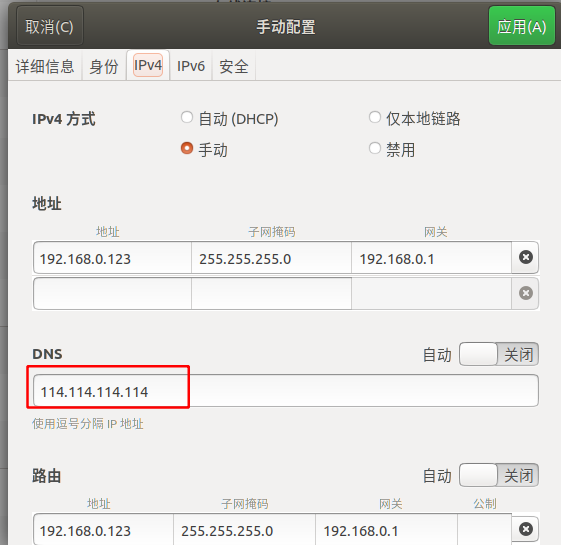
Task: Click the 取消(C) cancel button
Action: pos(50,26)
